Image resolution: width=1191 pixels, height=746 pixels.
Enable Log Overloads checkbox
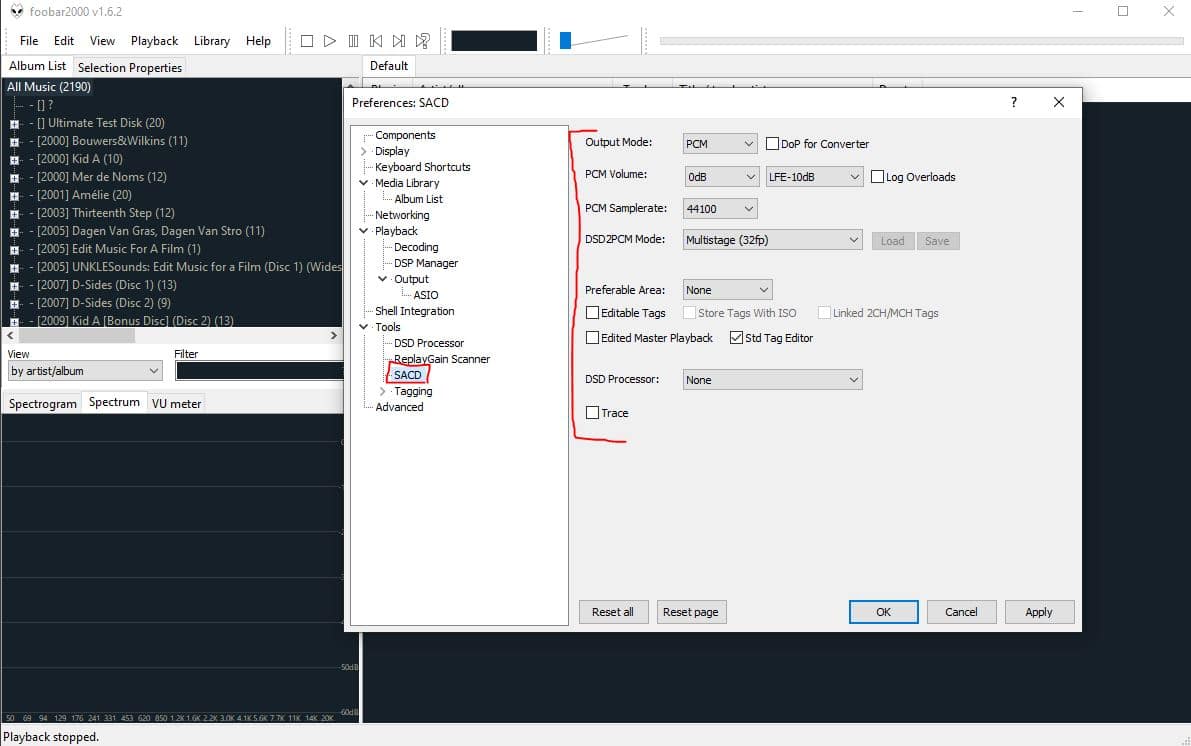click(877, 177)
